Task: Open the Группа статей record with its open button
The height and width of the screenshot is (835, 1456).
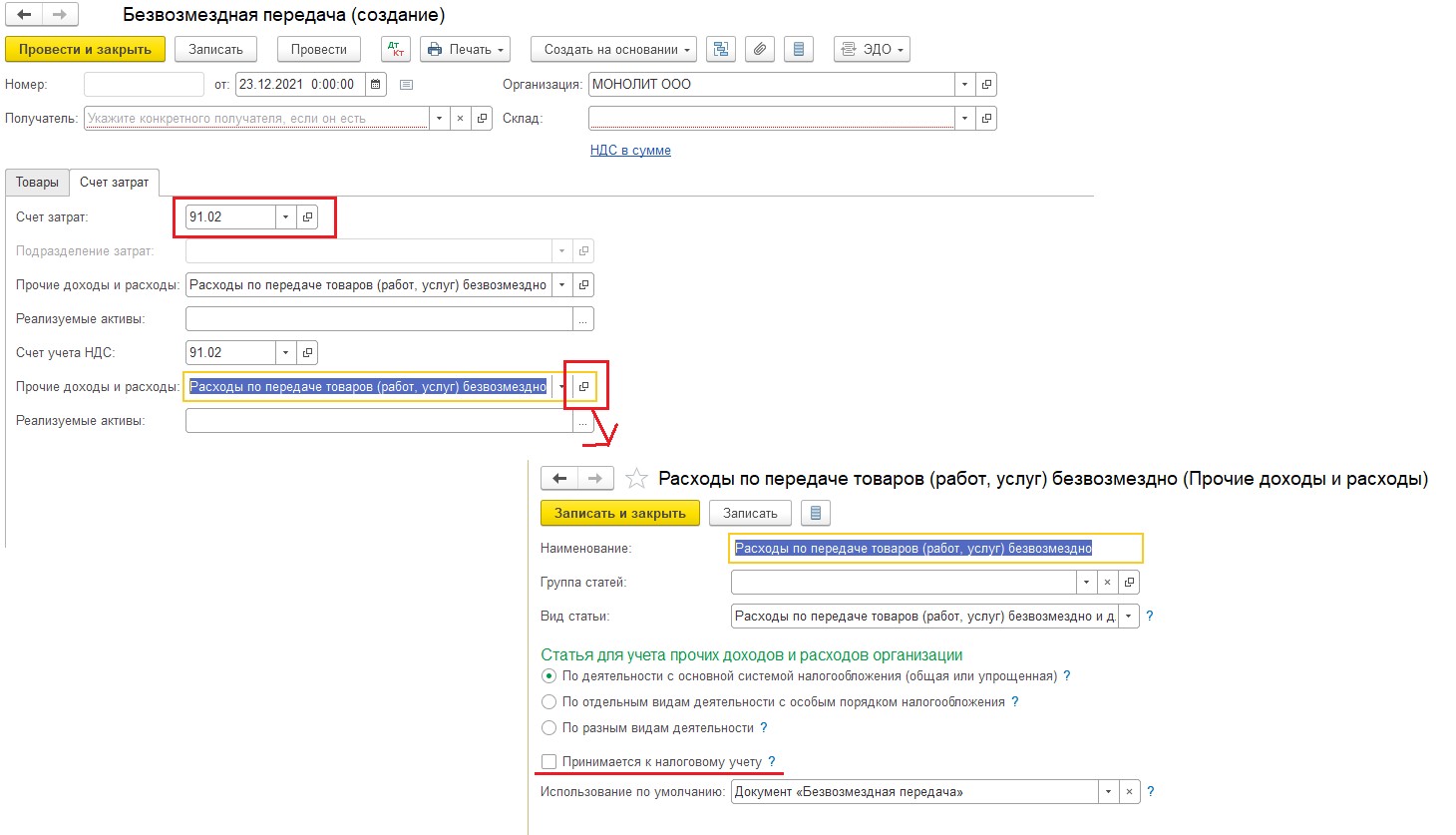Action: pyautogui.click(x=1129, y=582)
